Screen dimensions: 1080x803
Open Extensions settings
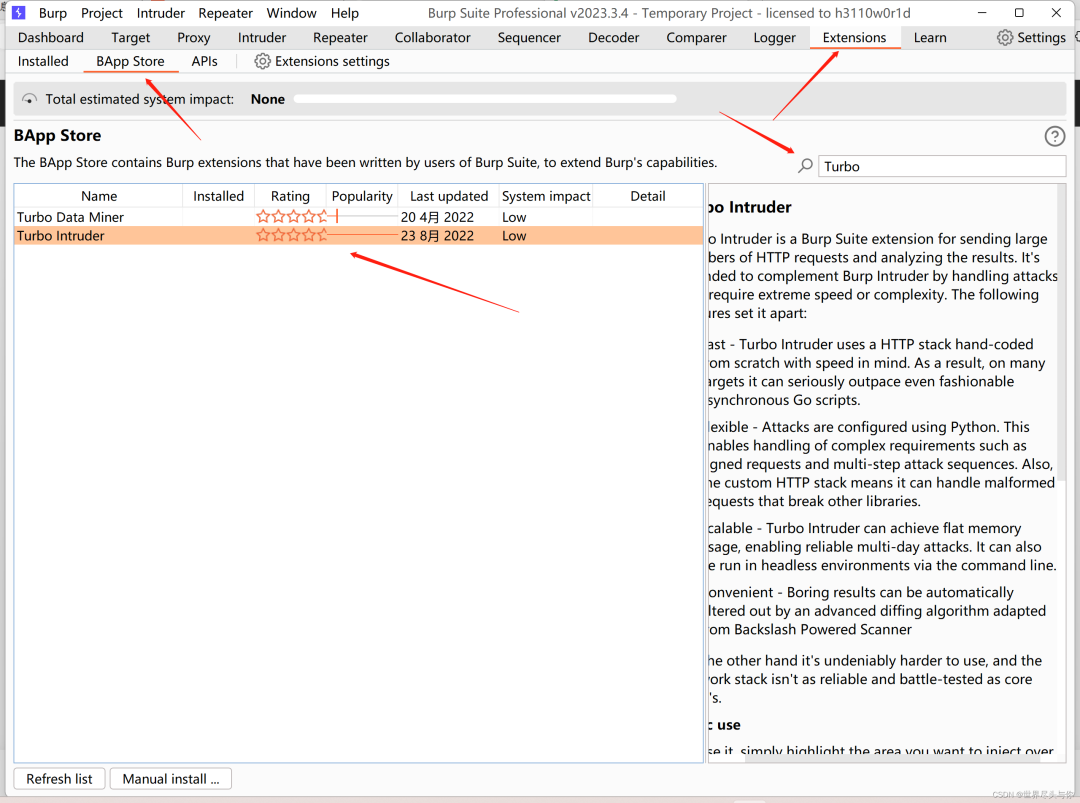pyautogui.click(x=322, y=61)
